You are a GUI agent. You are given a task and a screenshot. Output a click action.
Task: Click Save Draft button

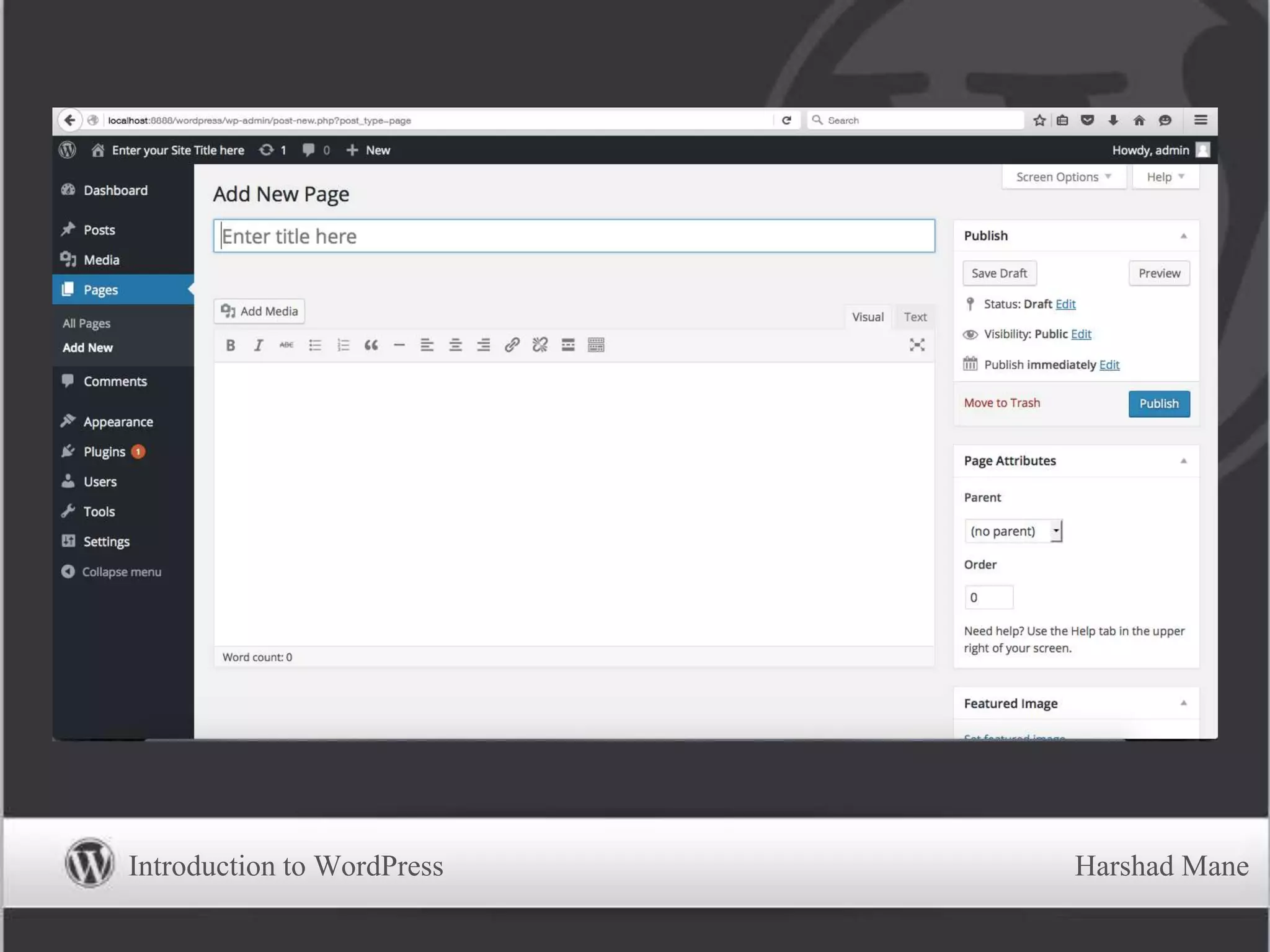(x=999, y=273)
